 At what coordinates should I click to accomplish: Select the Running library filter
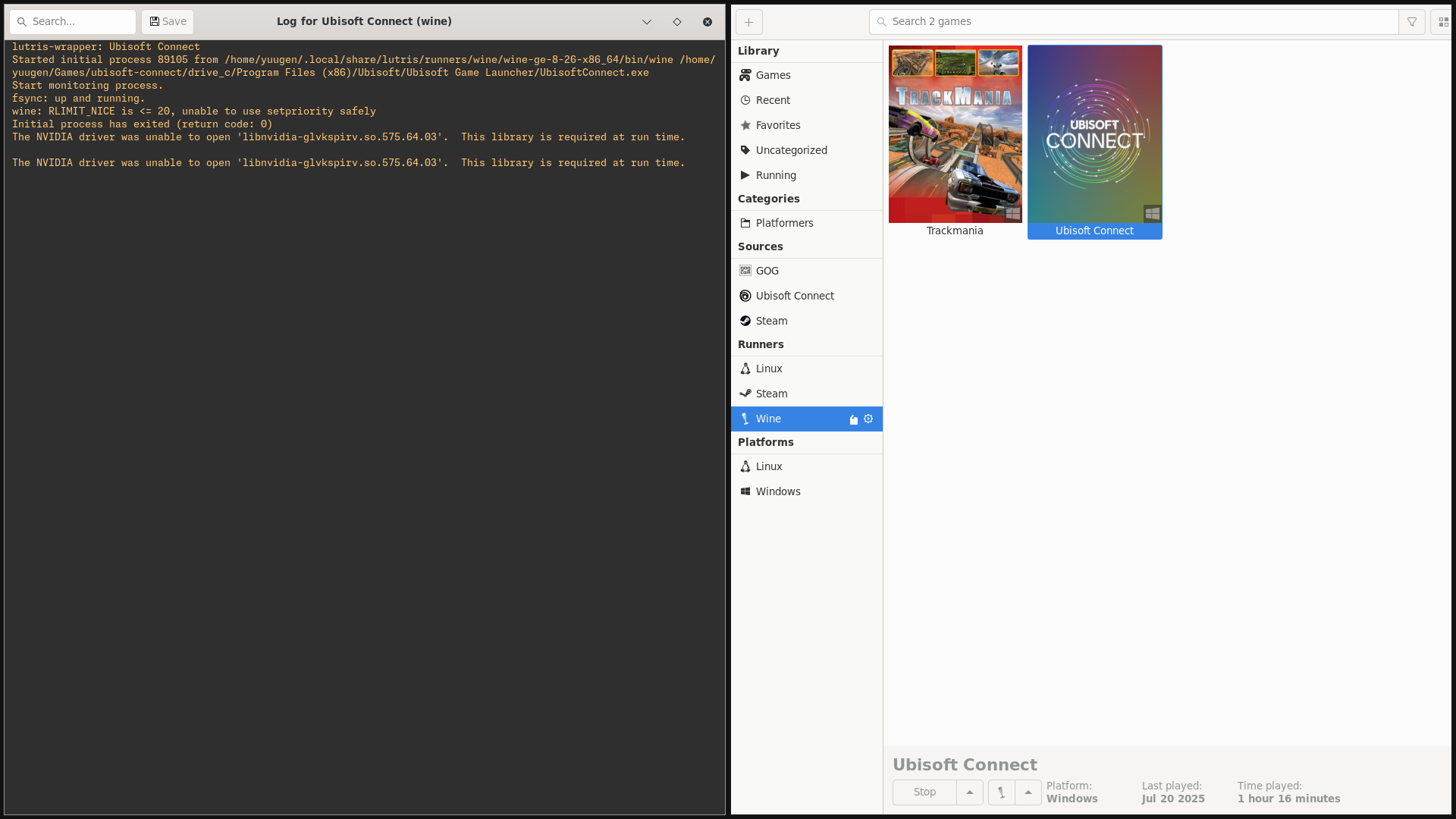pyautogui.click(x=775, y=175)
